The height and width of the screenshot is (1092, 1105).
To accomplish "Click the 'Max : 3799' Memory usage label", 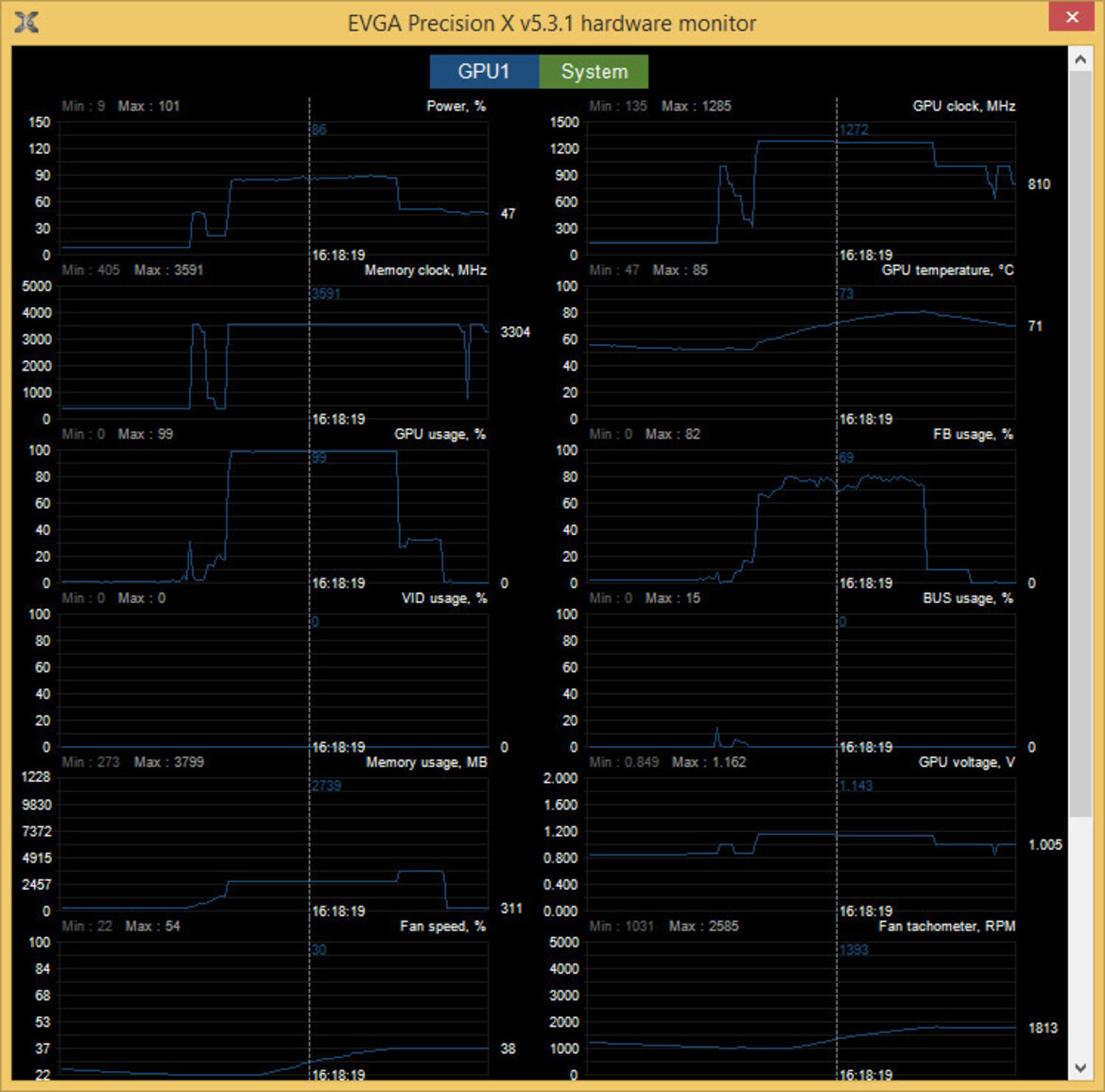I will [169, 763].
